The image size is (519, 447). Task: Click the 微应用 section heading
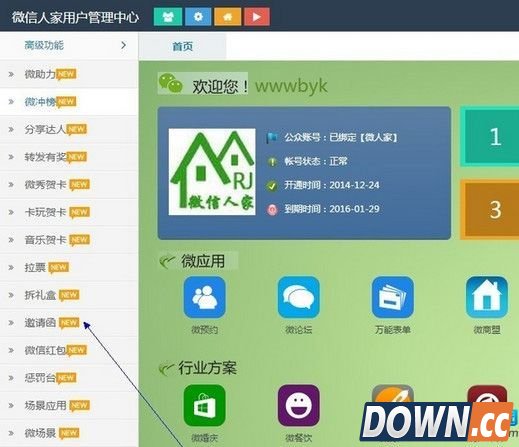click(x=203, y=261)
